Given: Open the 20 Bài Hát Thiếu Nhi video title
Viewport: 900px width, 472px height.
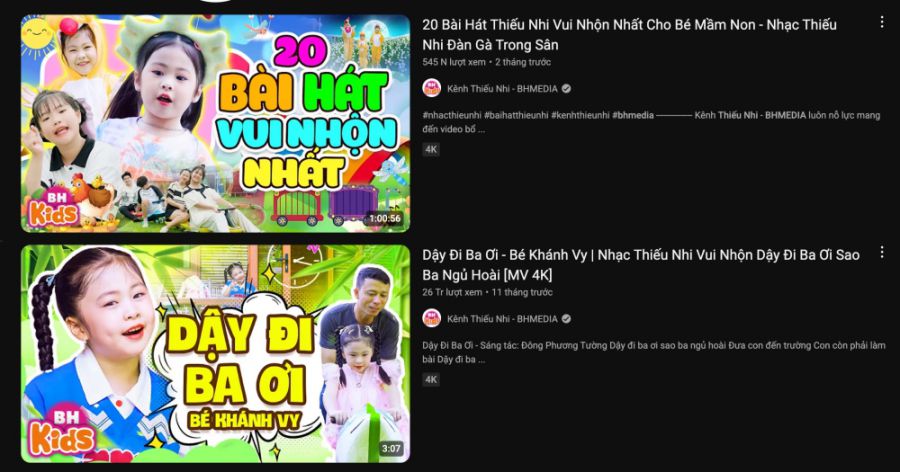Looking at the screenshot, I should (630, 34).
